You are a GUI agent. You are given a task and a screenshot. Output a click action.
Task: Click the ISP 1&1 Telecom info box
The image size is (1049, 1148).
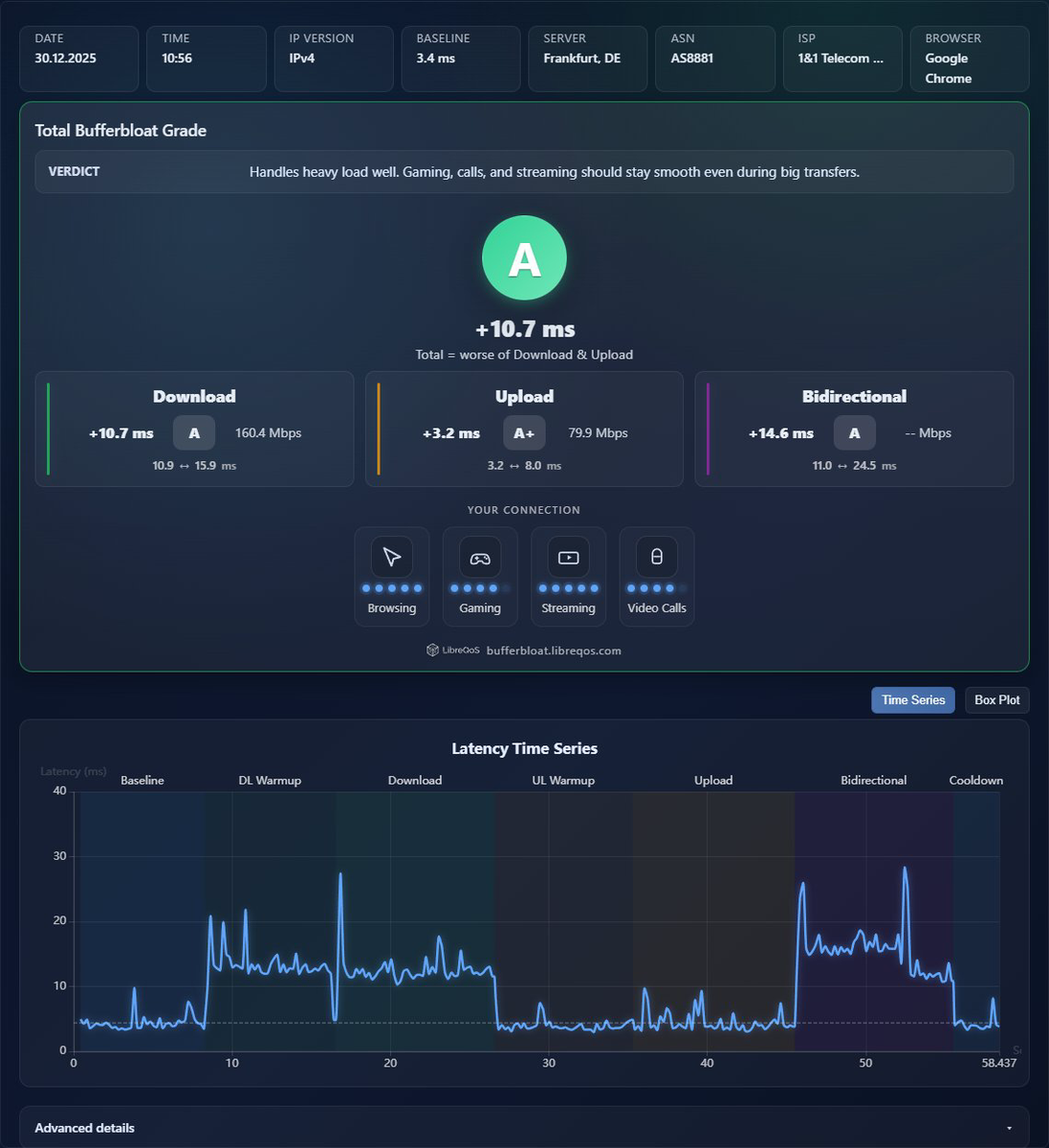[842, 58]
